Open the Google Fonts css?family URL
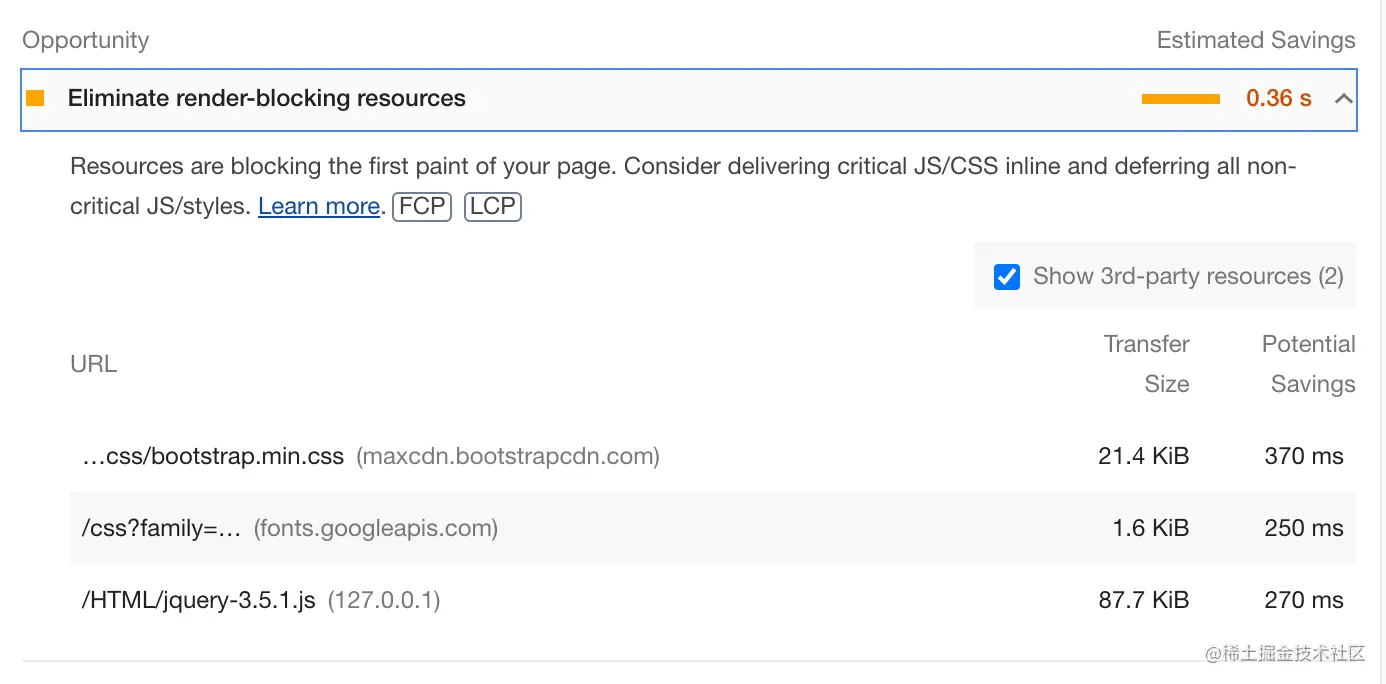The width and height of the screenshot is (1386, 684). click(162, 529)
